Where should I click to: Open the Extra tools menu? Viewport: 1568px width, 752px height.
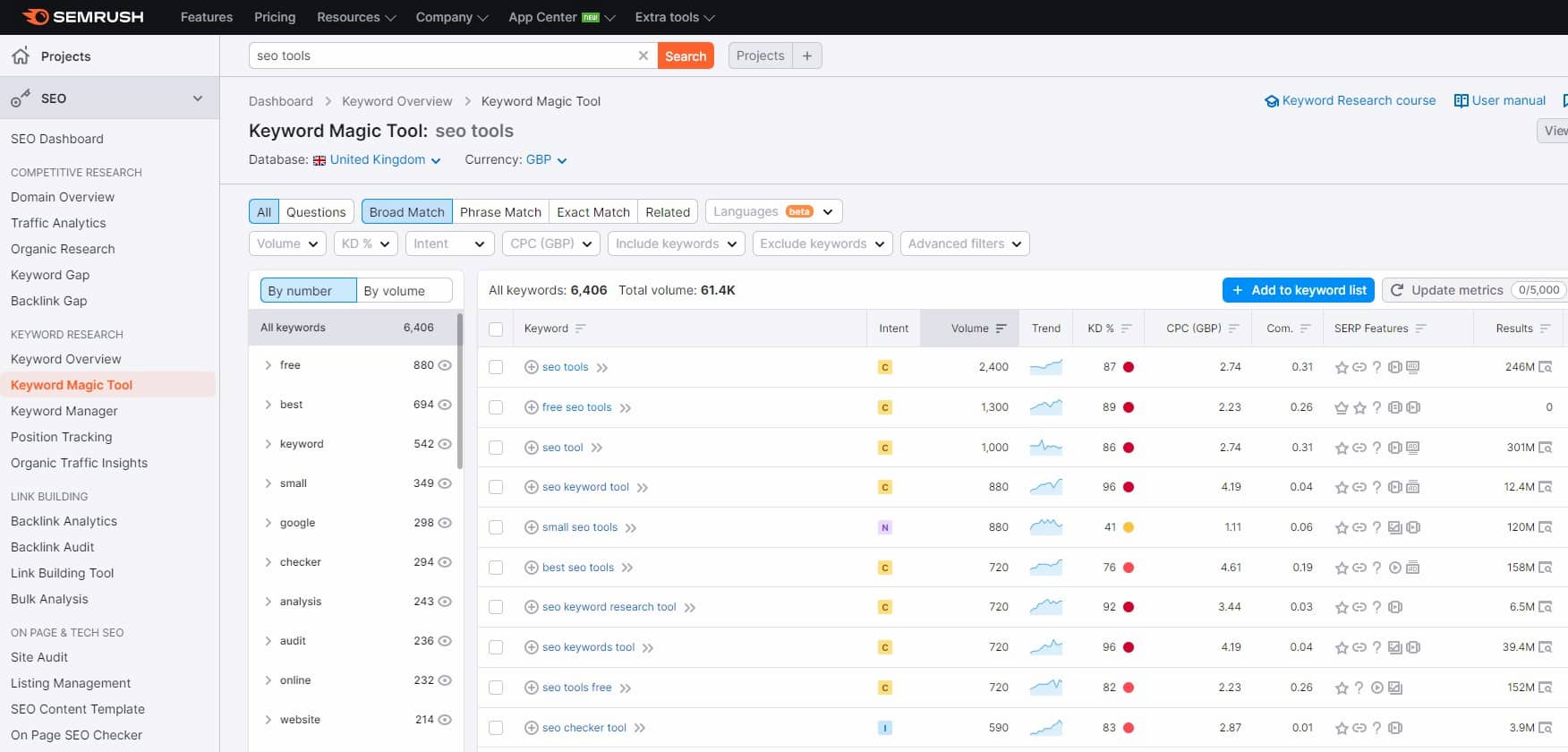[675, 17]
